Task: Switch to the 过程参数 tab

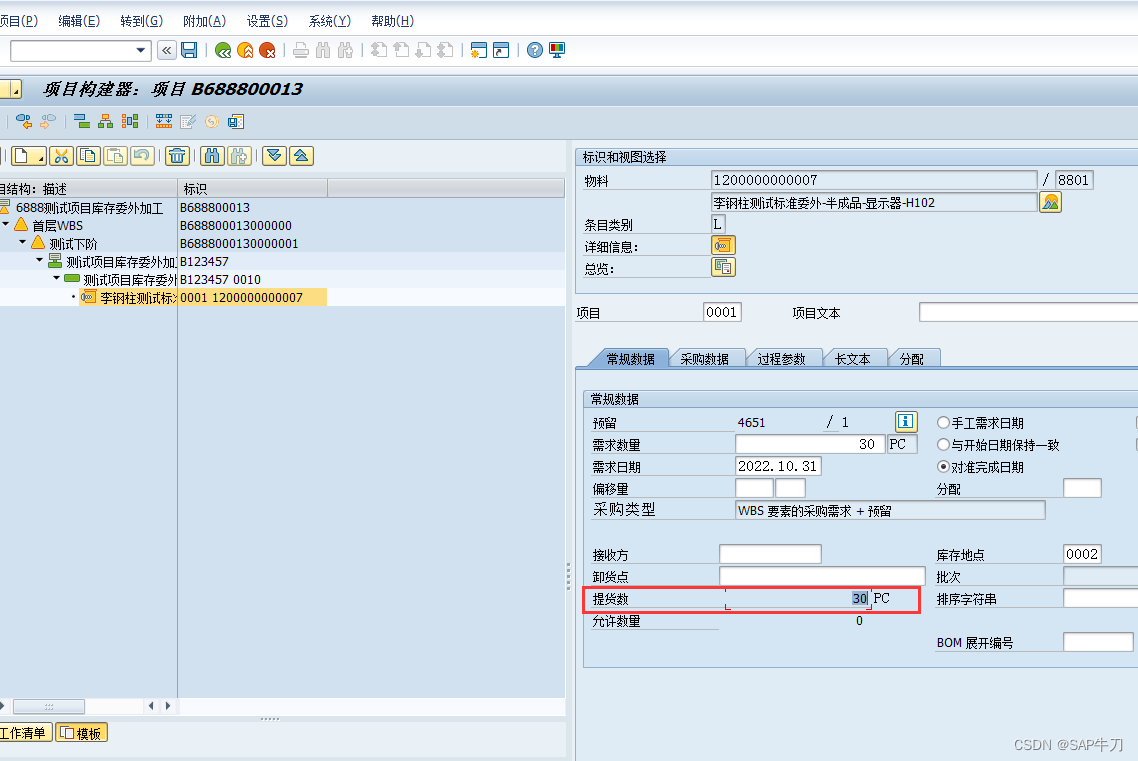Action: (782, 358)
